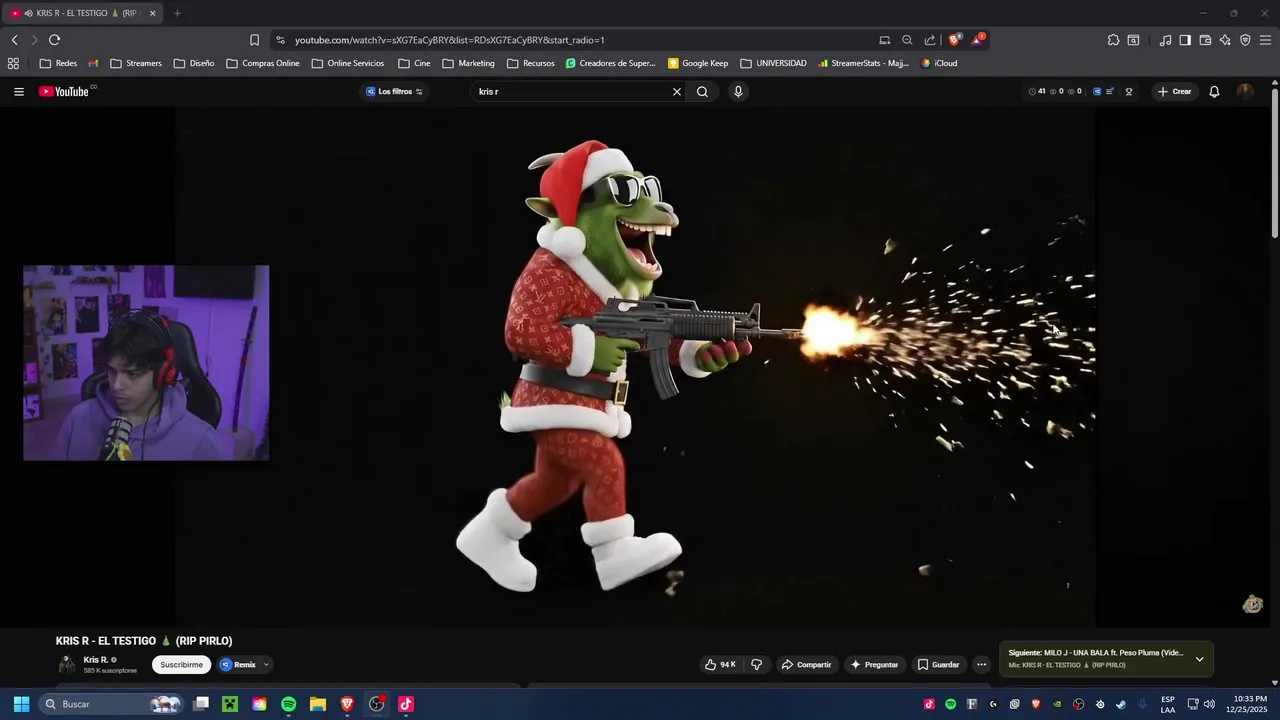Bookmark this page in address bar
The height and width of the screenshot is (720, 1280).
[x=254, y=40]
